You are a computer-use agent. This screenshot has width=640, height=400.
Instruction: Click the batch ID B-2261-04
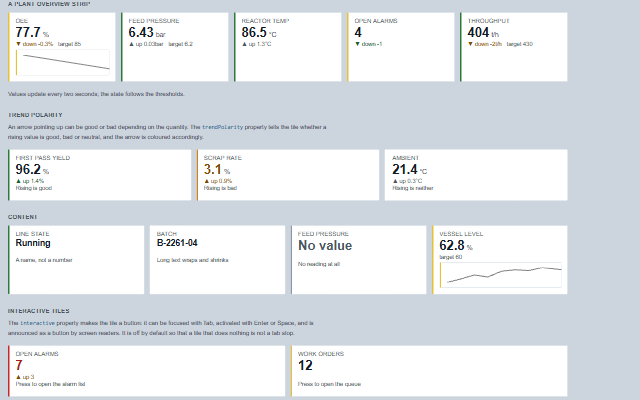(177, 243)
